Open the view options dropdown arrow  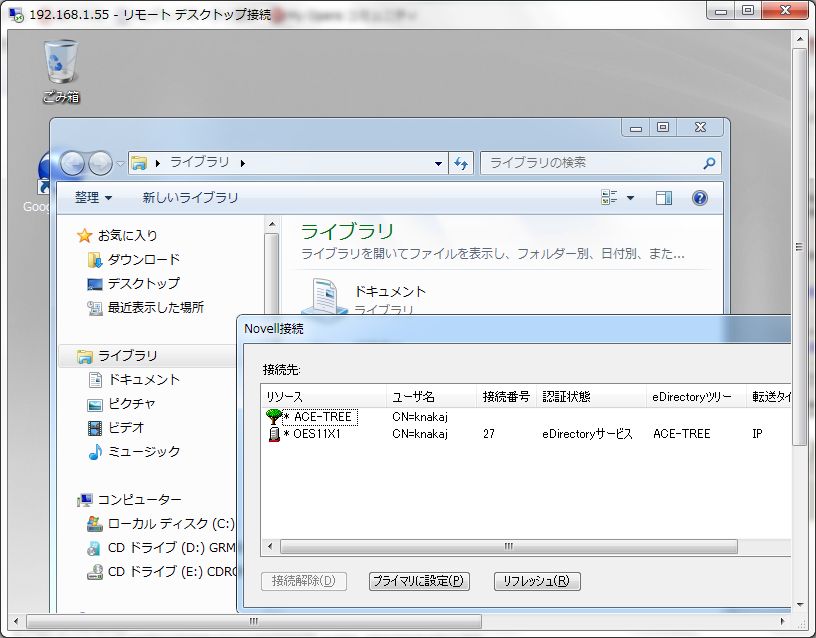(630, 198)
